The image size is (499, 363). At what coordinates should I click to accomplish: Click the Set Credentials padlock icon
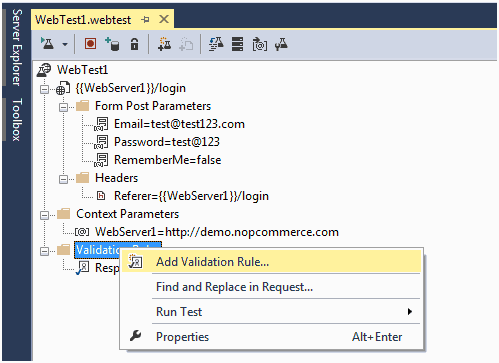coord(134,44)
